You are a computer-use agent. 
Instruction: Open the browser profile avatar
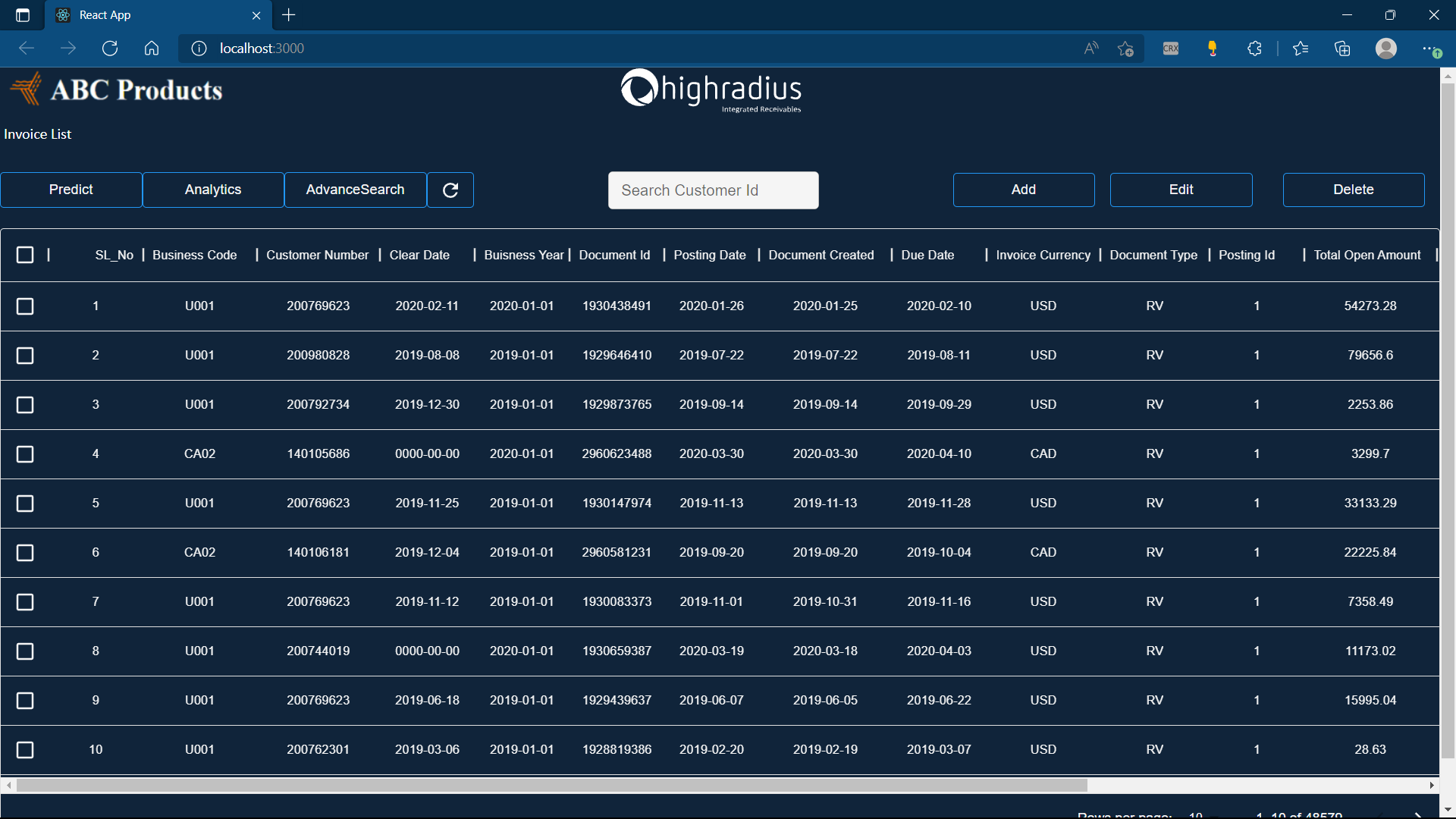tap(1386, 49)
